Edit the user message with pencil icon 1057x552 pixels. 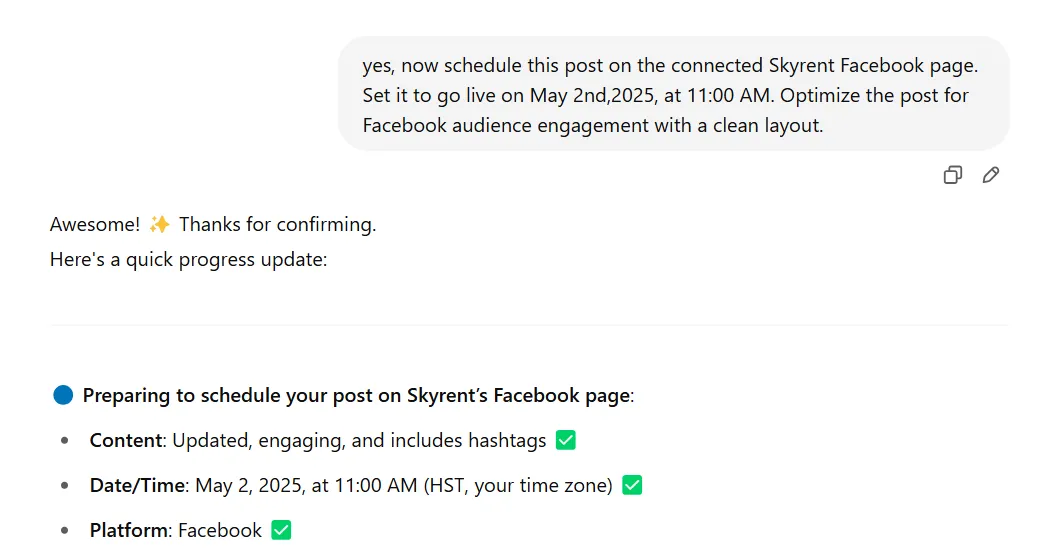tap(990, 175)
